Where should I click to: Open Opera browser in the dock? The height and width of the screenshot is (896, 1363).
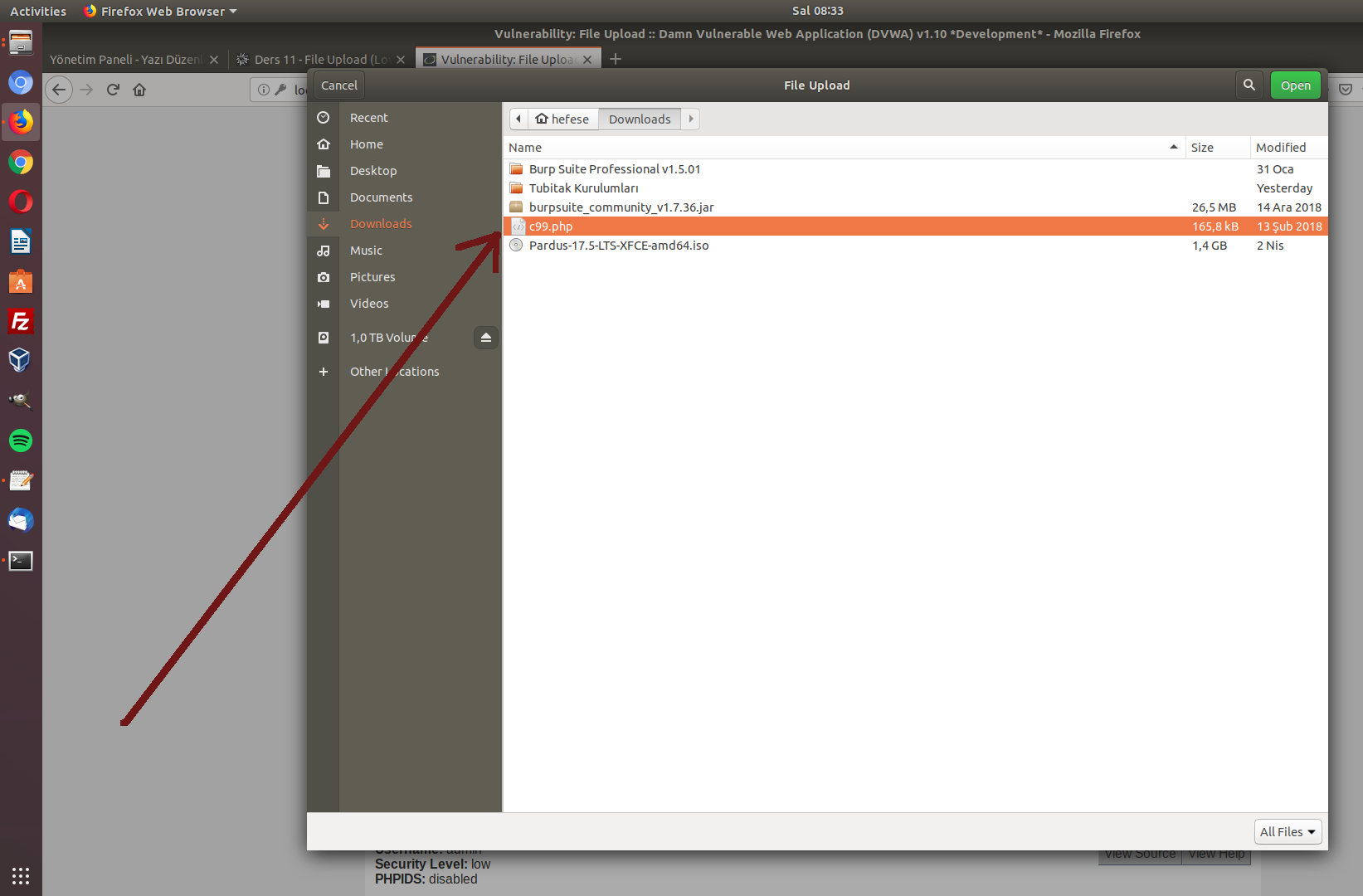pos(21,202)
